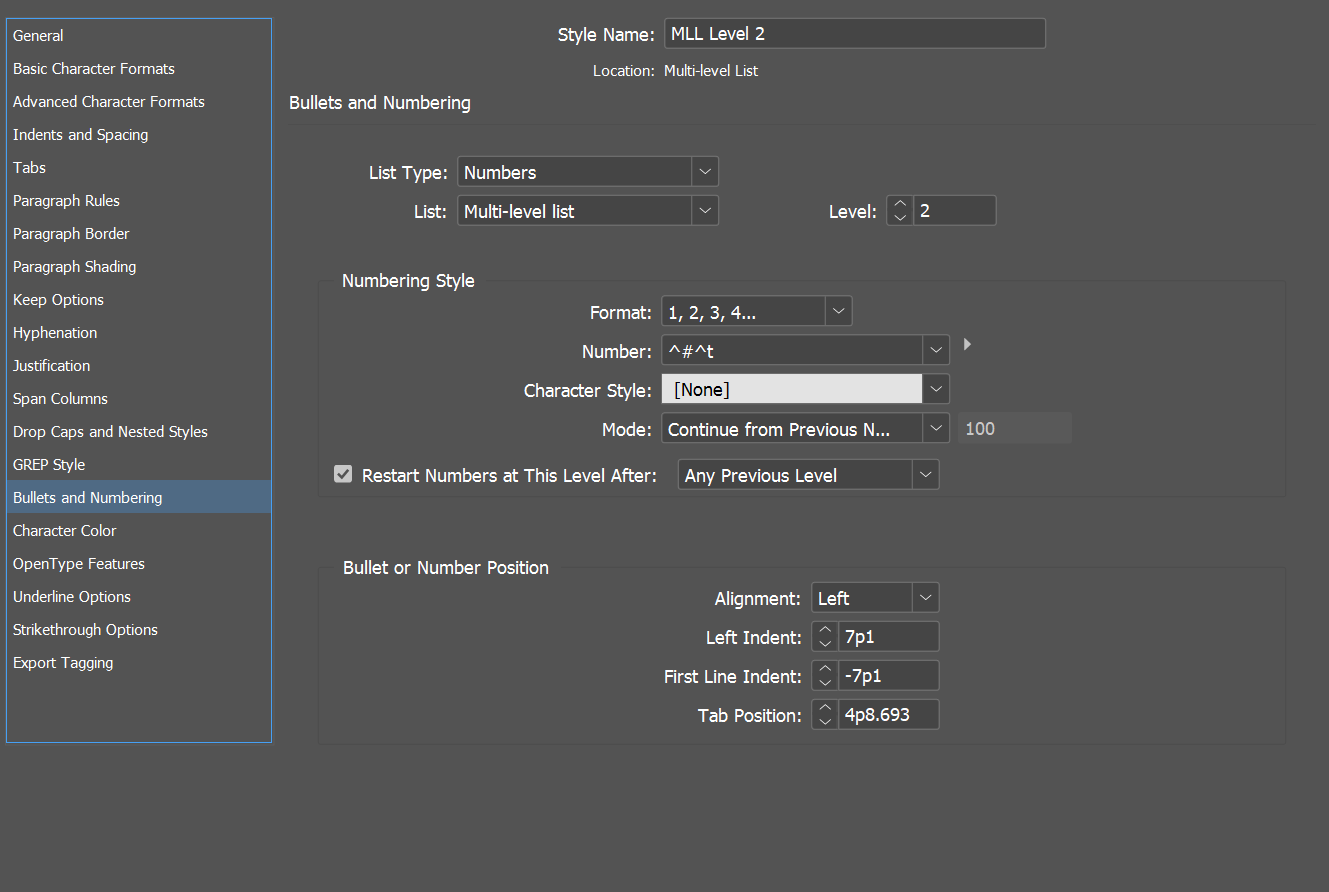Image resolution: width=1329 pixels, height=892 pixels.
Task: Switch to the General section
Action: 38,35
